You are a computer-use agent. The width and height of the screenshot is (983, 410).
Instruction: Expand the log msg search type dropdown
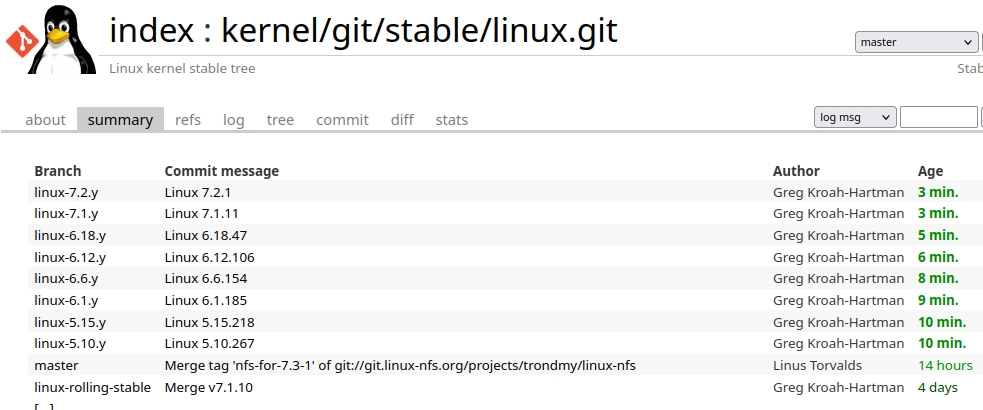(x=854, y=117)
